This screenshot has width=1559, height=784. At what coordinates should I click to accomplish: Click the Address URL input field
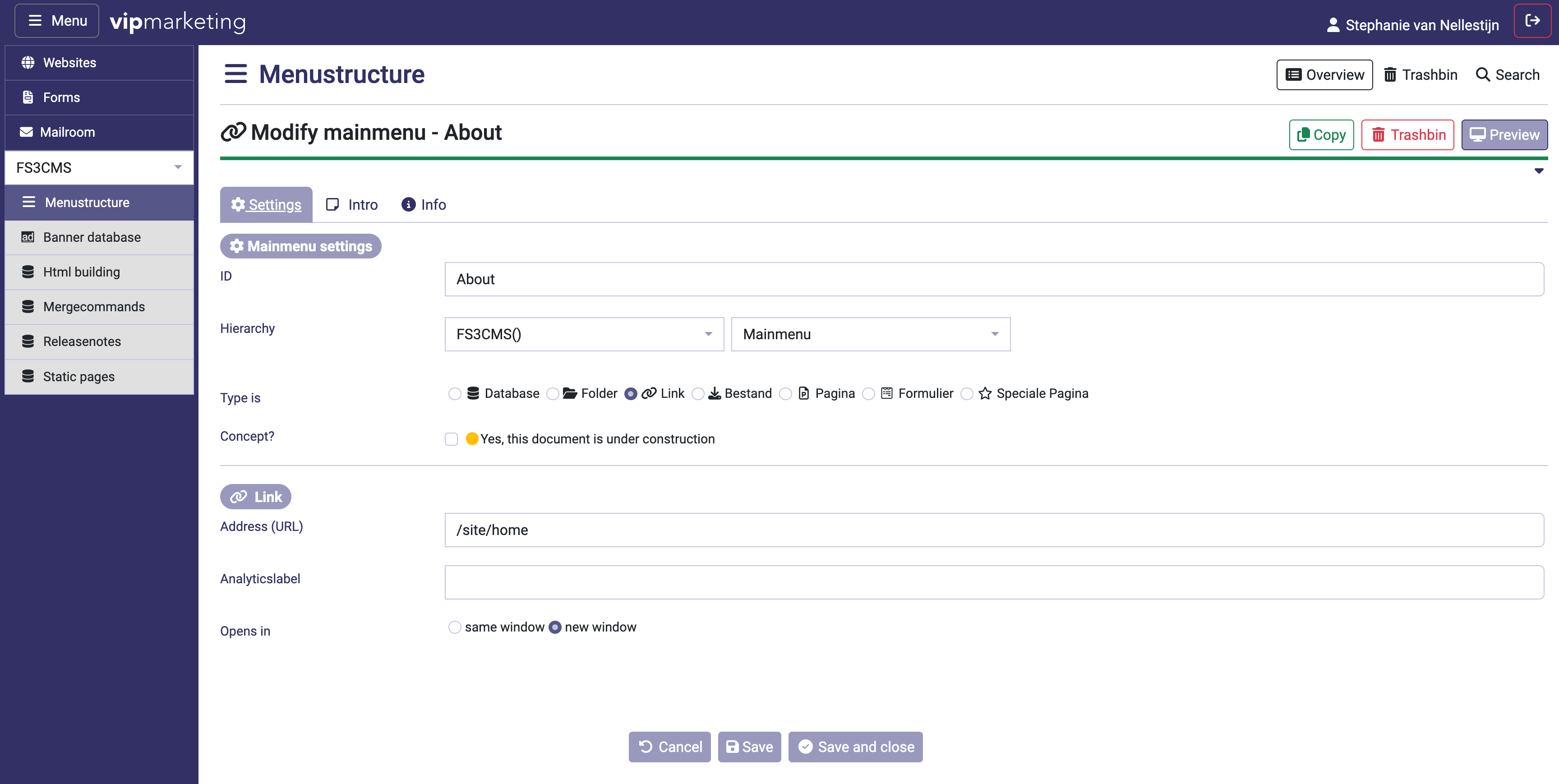point(994,530)
